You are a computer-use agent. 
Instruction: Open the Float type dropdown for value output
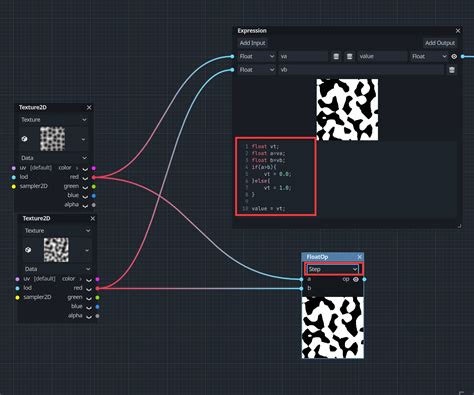[429, 57]
